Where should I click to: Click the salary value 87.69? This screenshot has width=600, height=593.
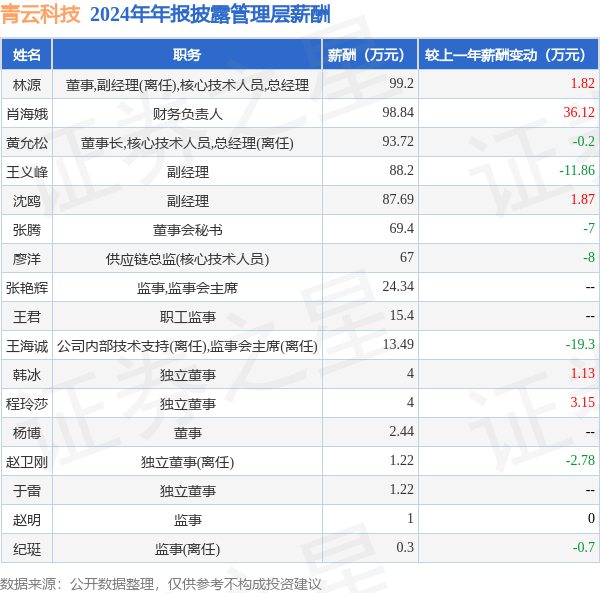click(x=398, y=199)
